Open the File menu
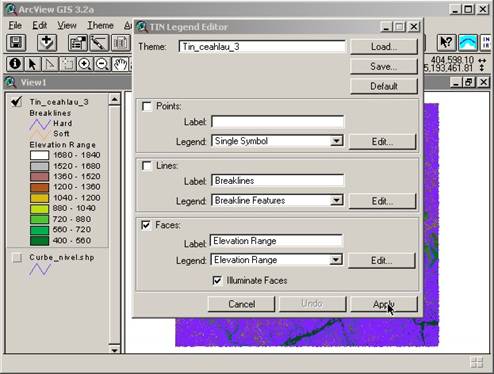The width and height of the screenshot is (494, 374). pyautogui.click(x=15, y=25)
